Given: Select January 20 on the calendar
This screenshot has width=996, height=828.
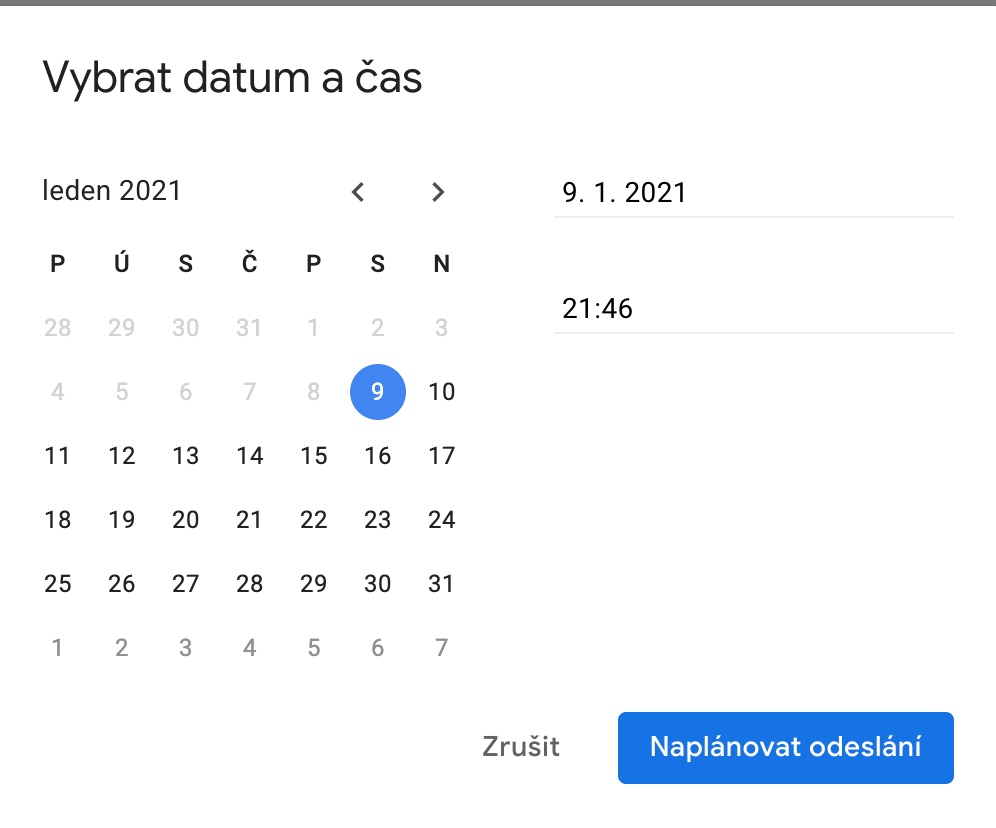Looking at the screenshot, I should tap(185, 520).
